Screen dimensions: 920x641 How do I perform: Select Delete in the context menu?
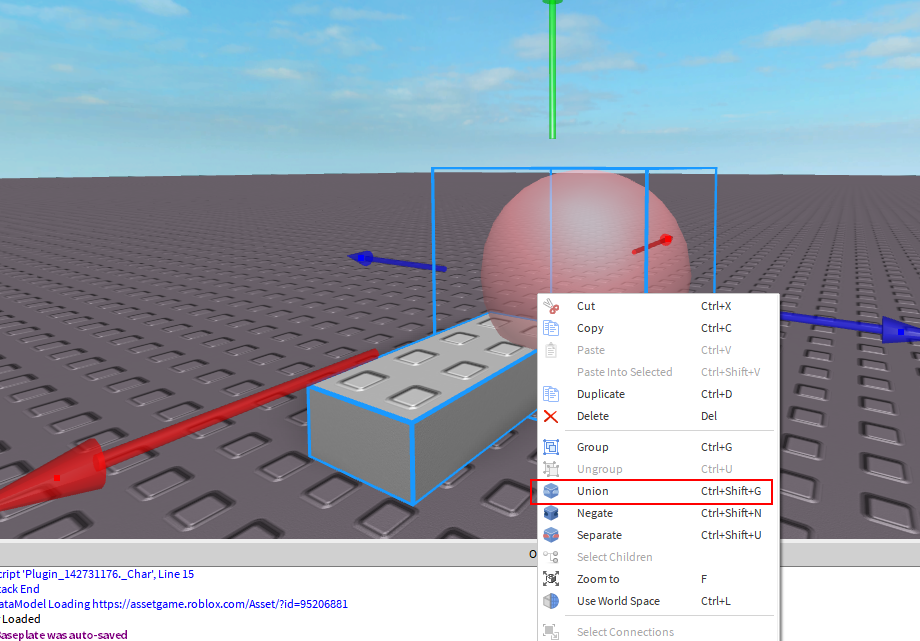tap(658, 416)
